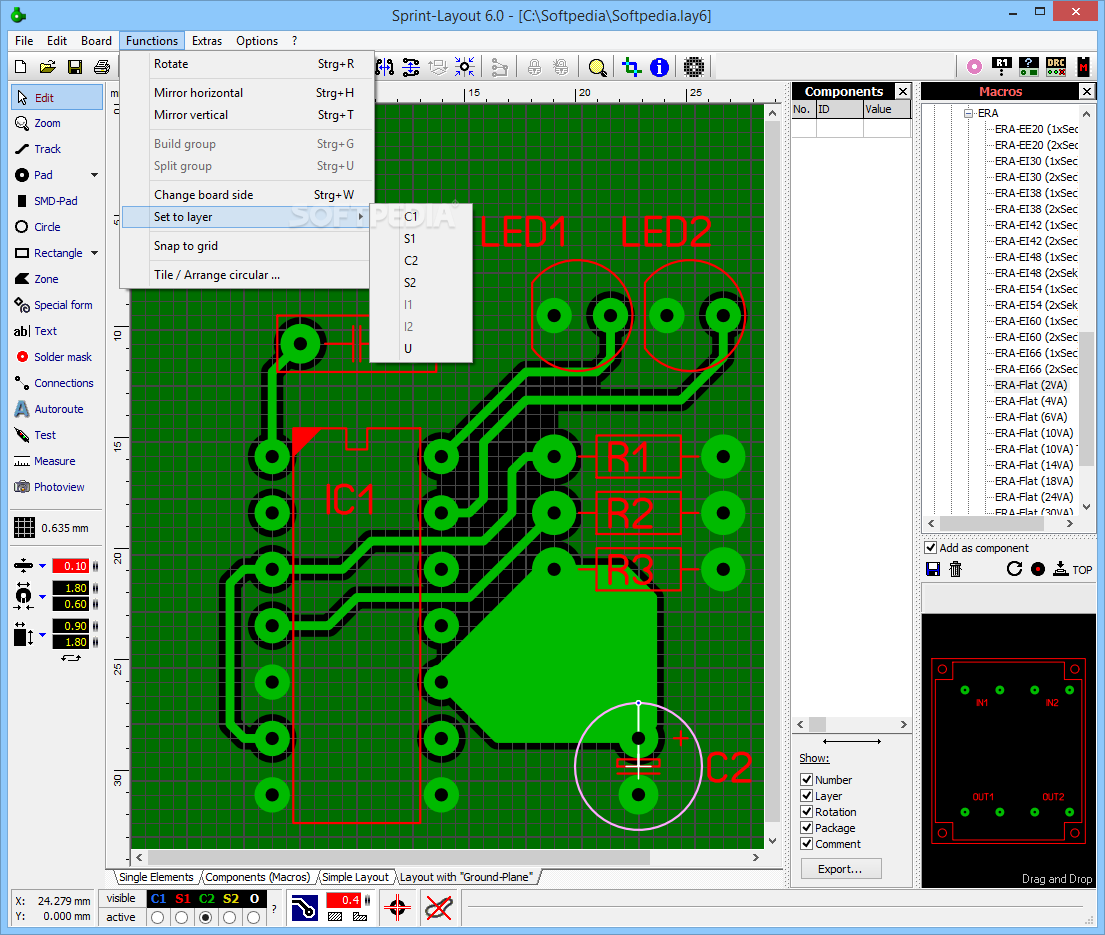Image resolution: width=1105 pixels, height=935 pixels.
Task: Click the snap-to-grid starburst toolbar icon
Action: 464,67
